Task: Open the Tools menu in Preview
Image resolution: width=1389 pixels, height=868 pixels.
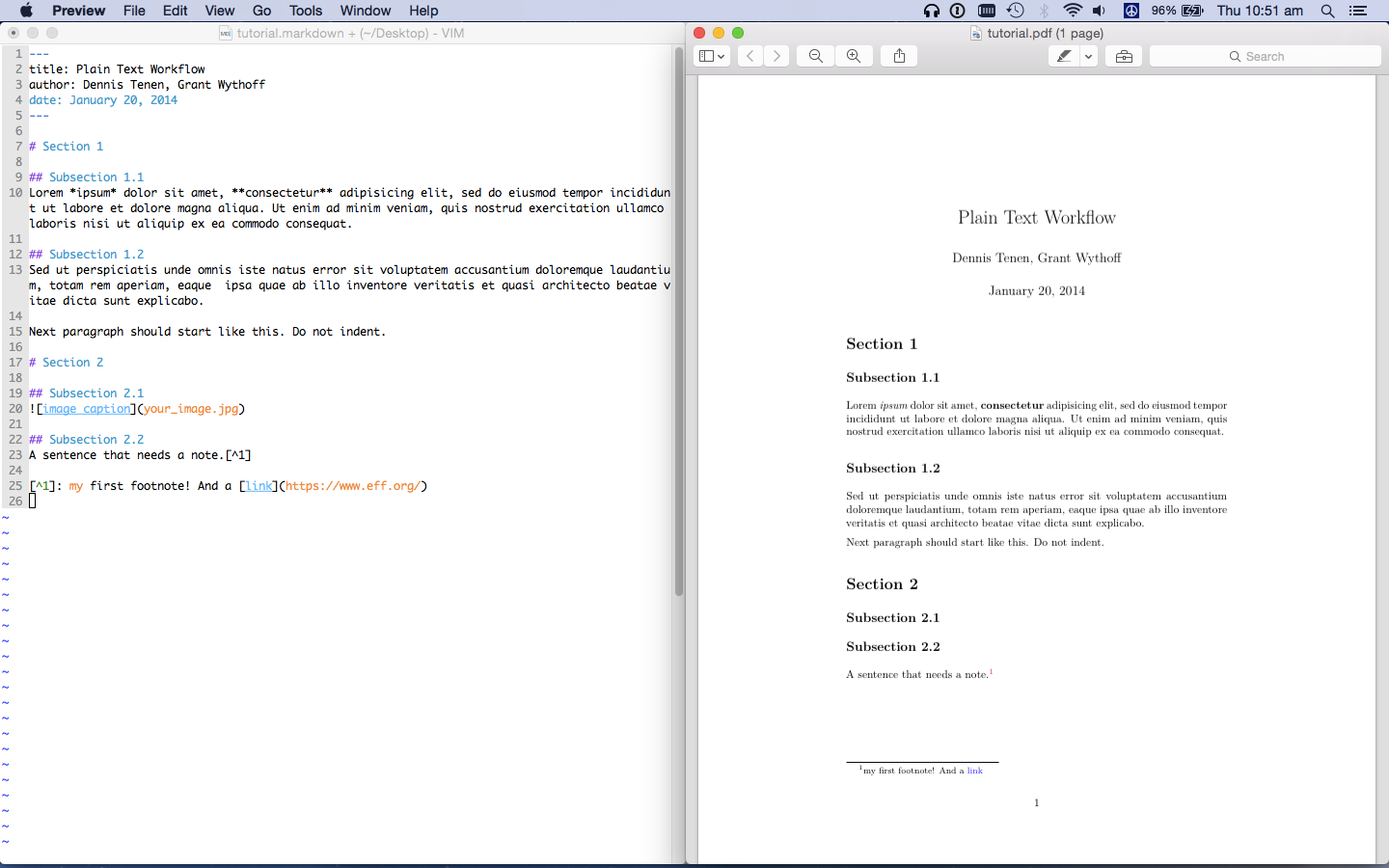Action: click(305, 11)
